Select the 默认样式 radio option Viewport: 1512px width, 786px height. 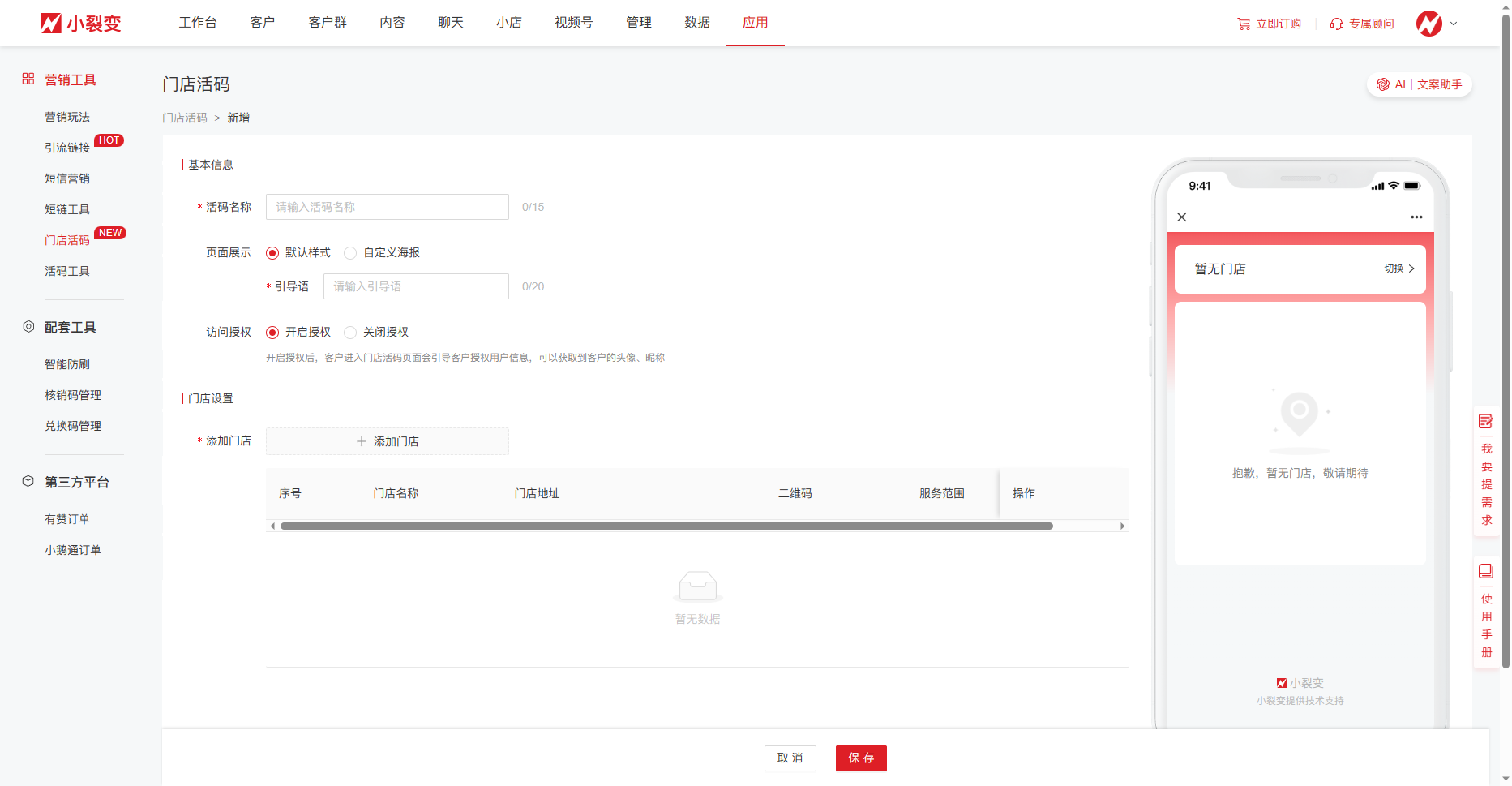[x=272, y=253]
